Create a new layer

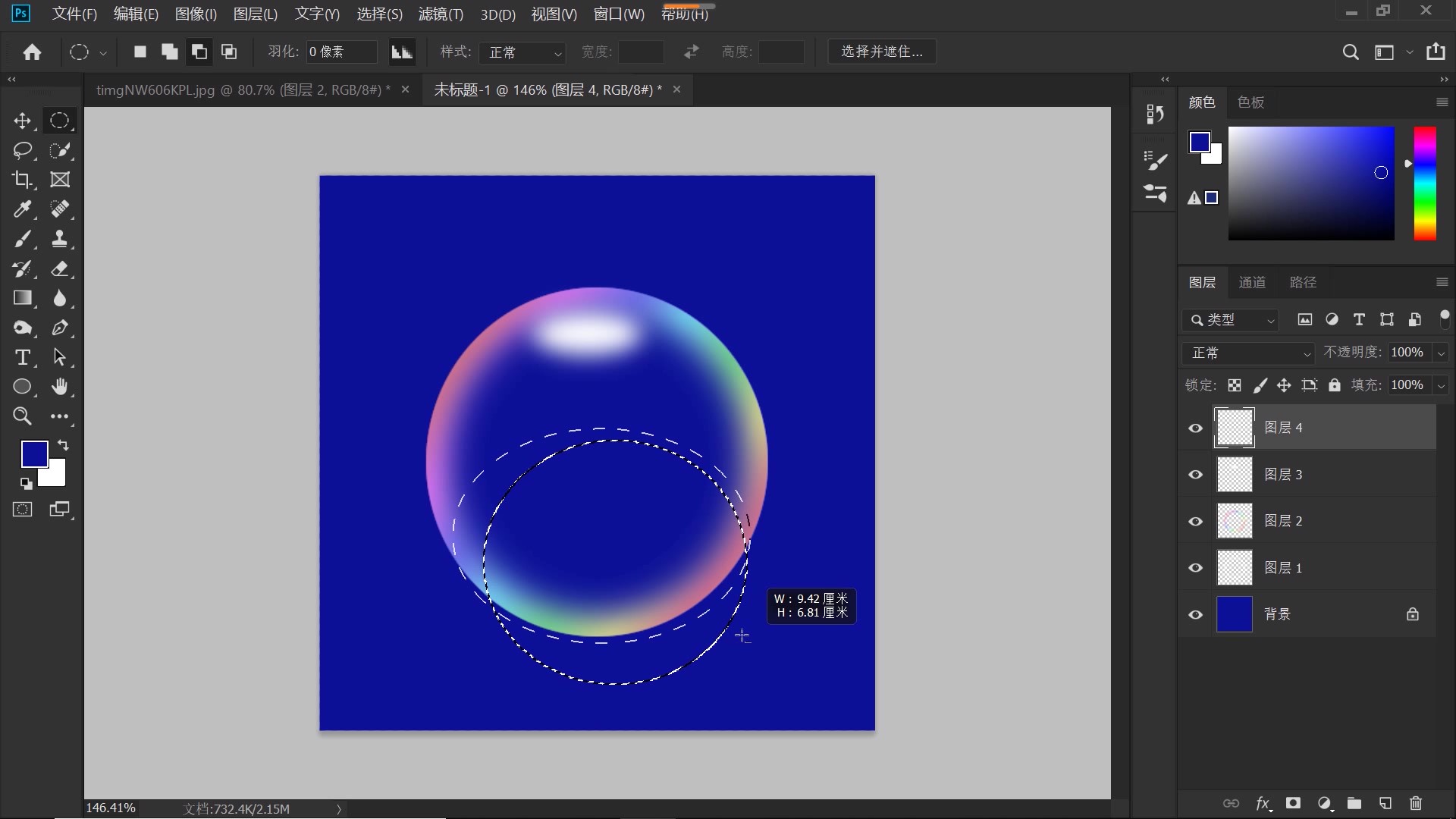[x=1385, y=804]
